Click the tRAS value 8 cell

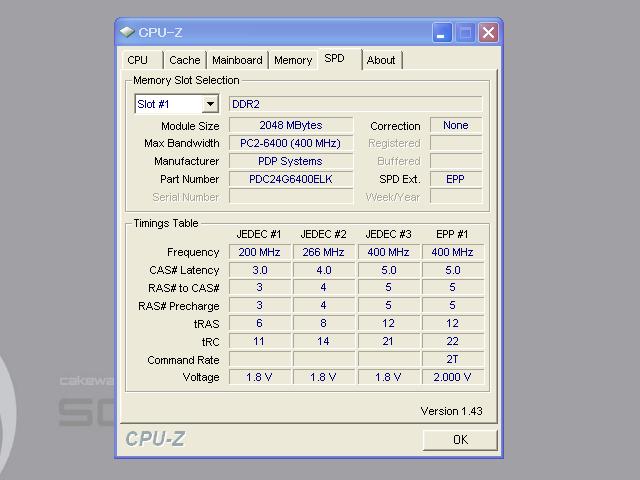point(324,323)
